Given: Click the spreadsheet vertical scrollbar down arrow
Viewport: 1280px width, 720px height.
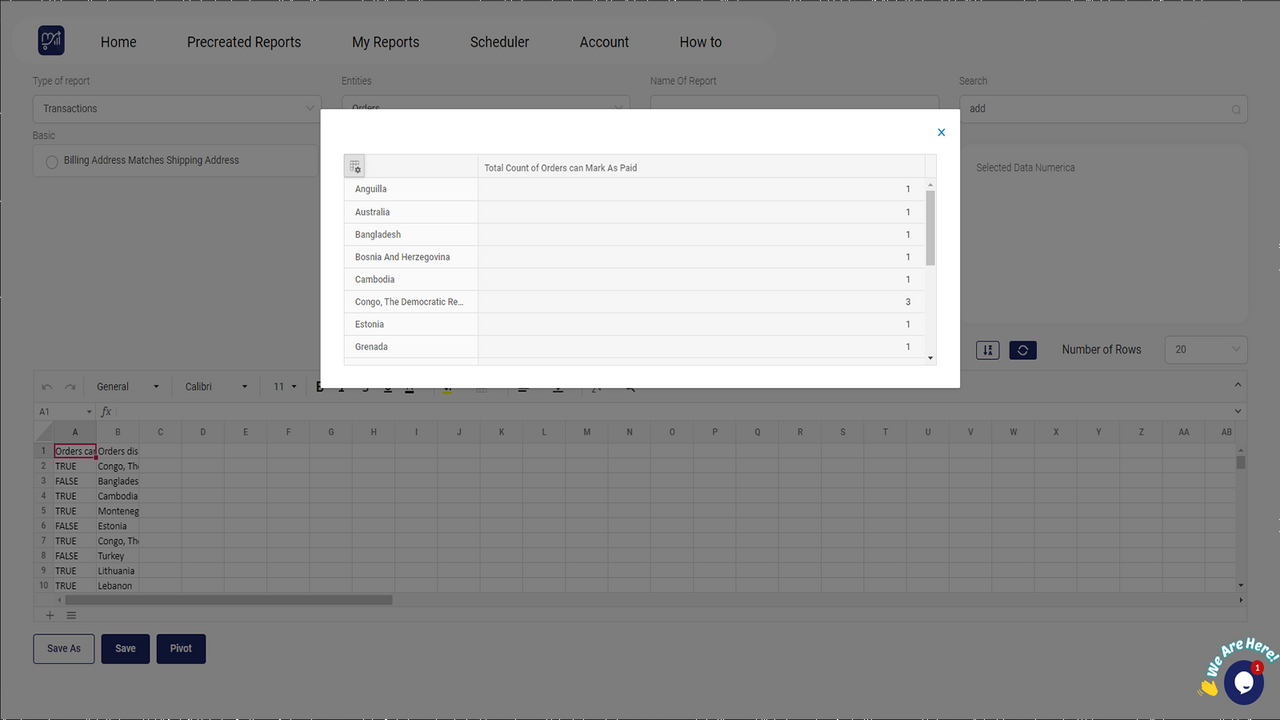Looking at the screenshot, I should 1241,585.
